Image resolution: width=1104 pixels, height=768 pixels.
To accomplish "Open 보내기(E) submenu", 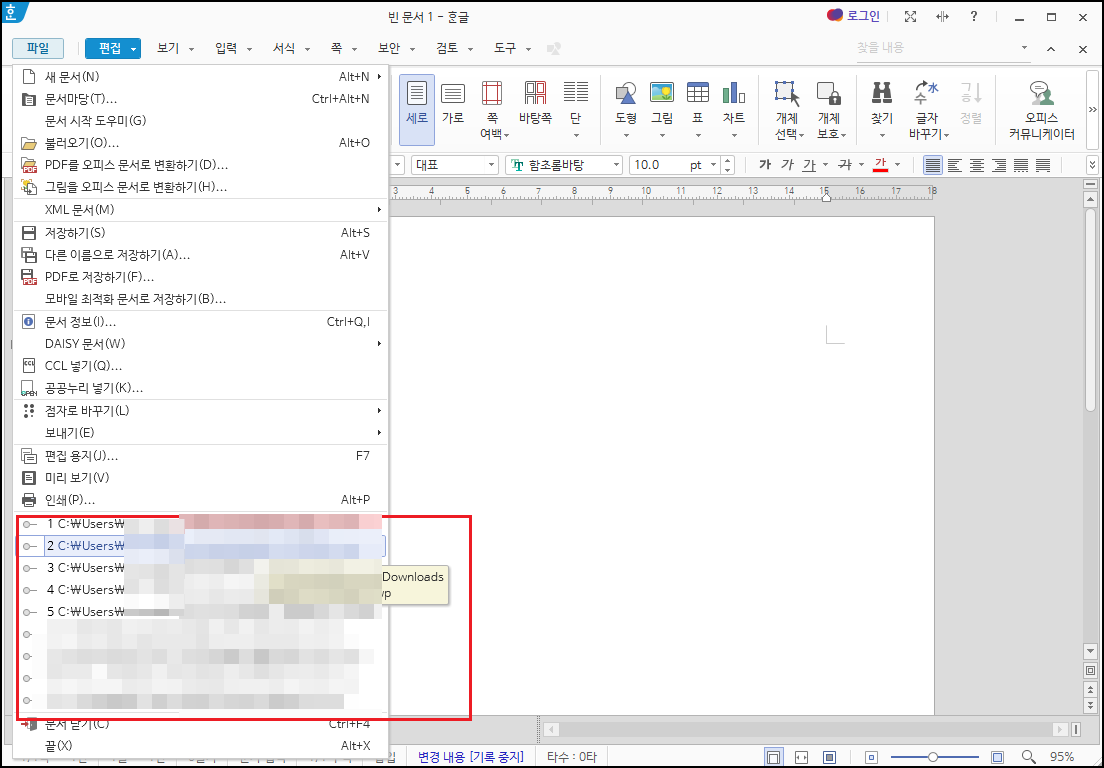I will coord(201,433).
